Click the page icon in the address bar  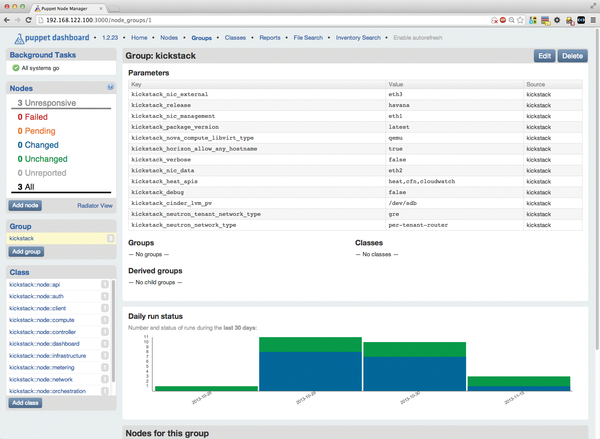(41, 20)
